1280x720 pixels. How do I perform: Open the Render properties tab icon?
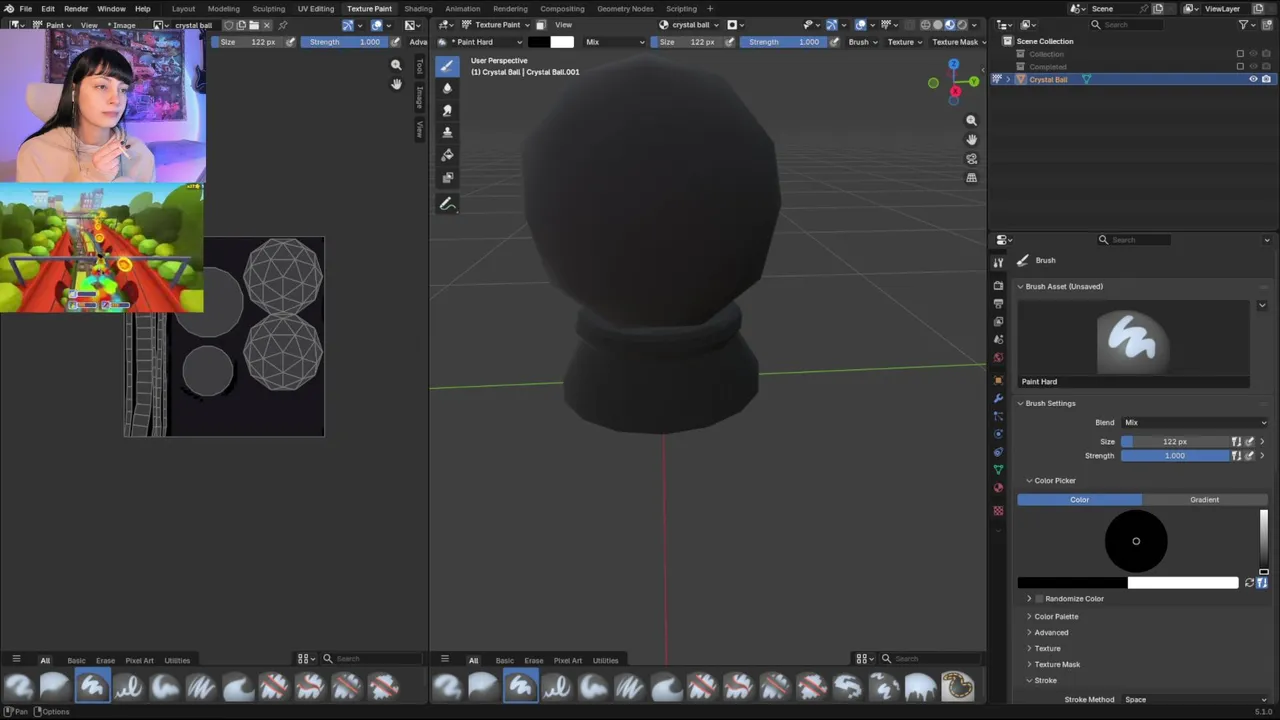coord(998,285)
